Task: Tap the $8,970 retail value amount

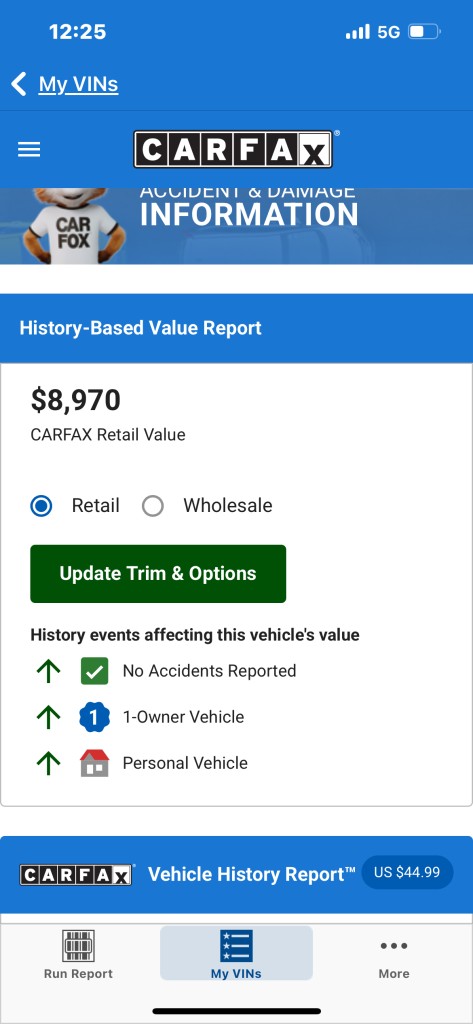Action: [x=76, y=400]
